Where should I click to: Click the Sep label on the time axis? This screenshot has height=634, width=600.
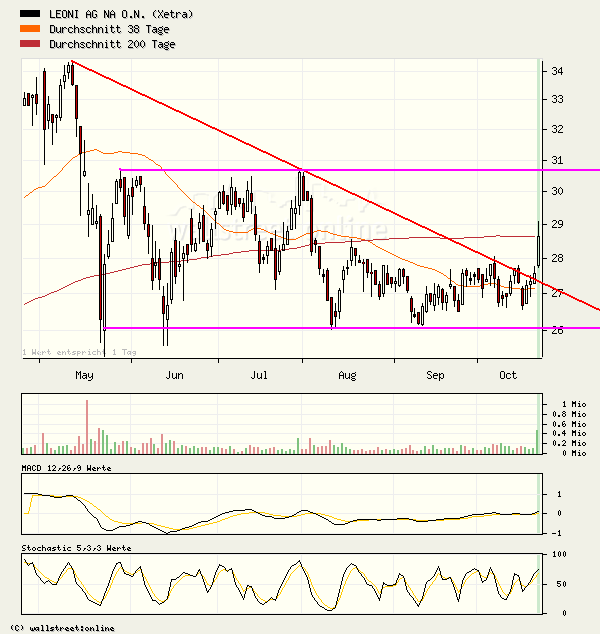(435, 376)
